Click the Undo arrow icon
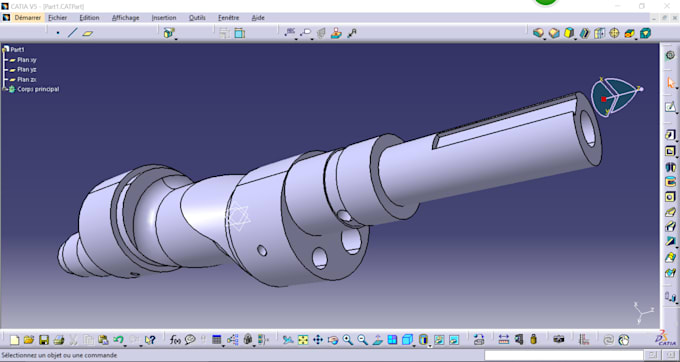680x362 pixels. tap(118, 340)
